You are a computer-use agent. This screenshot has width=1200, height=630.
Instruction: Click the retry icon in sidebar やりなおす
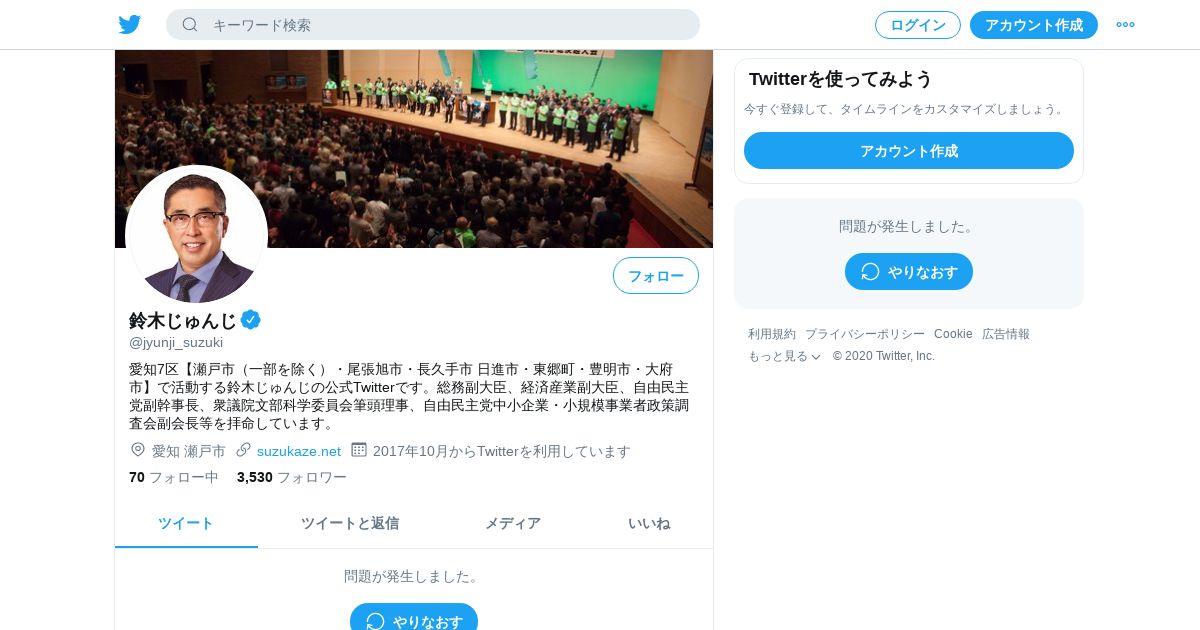coord(870,272)
